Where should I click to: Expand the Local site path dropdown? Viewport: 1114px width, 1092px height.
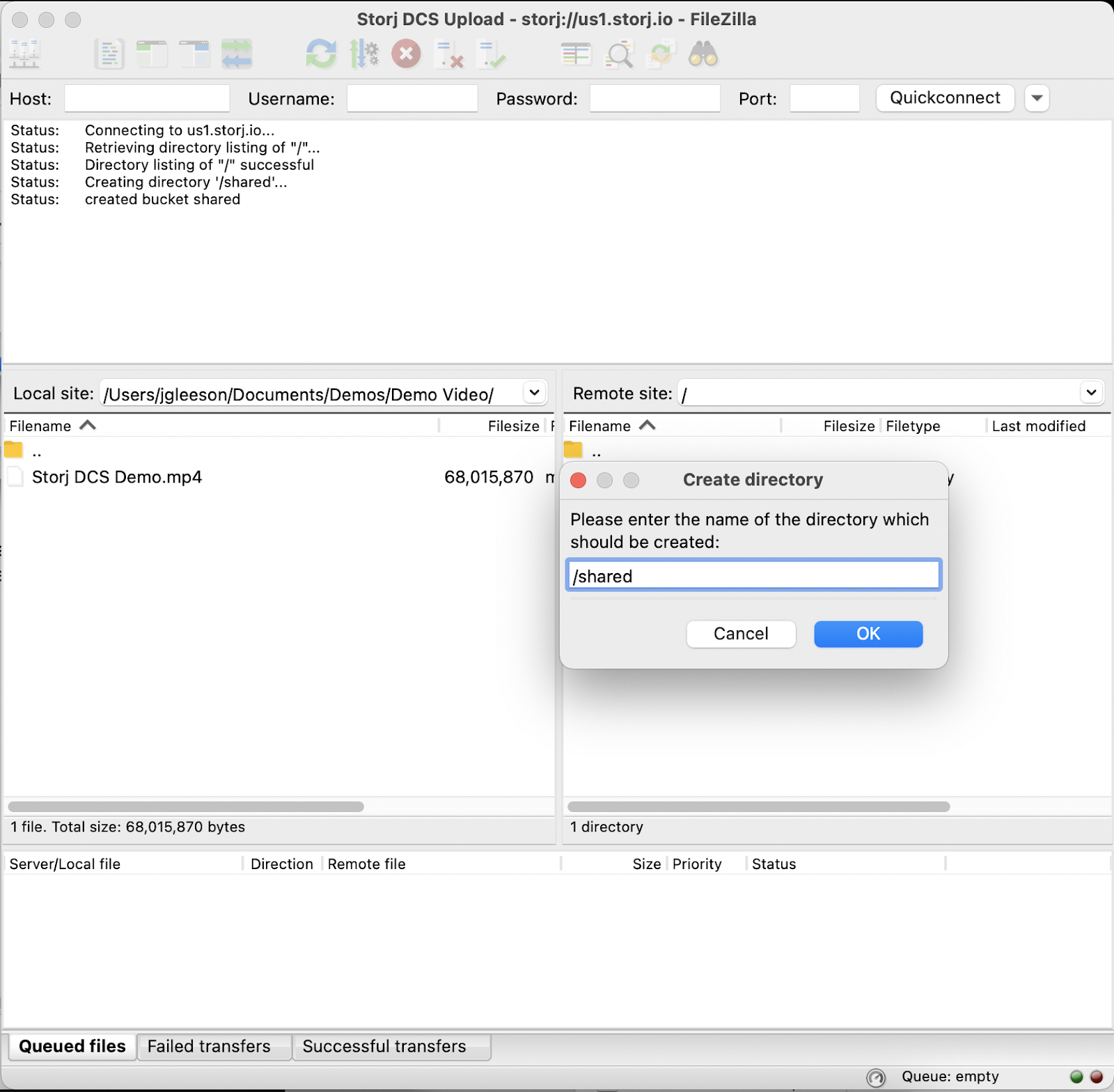pyautogui.click(x=534, y=393)
